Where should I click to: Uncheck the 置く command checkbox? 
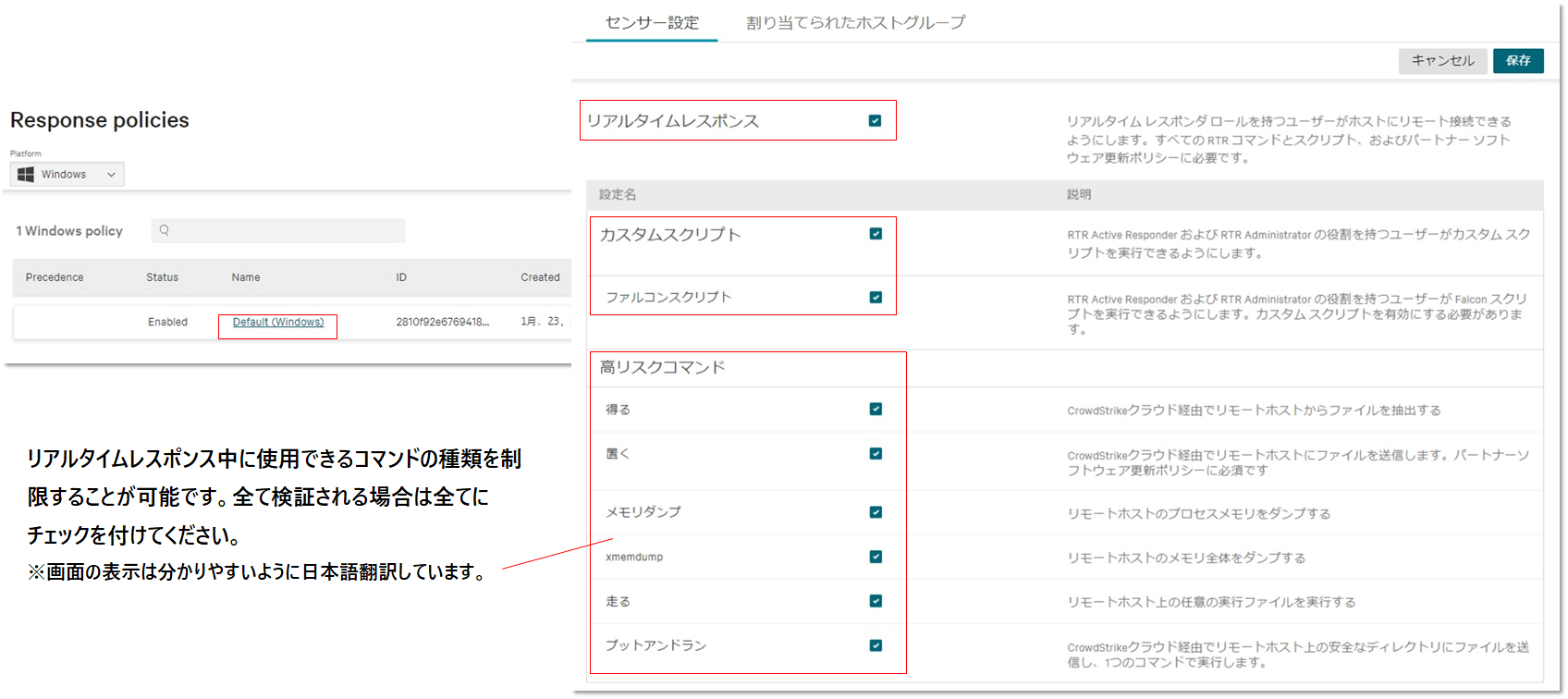(x=876, y=454)
